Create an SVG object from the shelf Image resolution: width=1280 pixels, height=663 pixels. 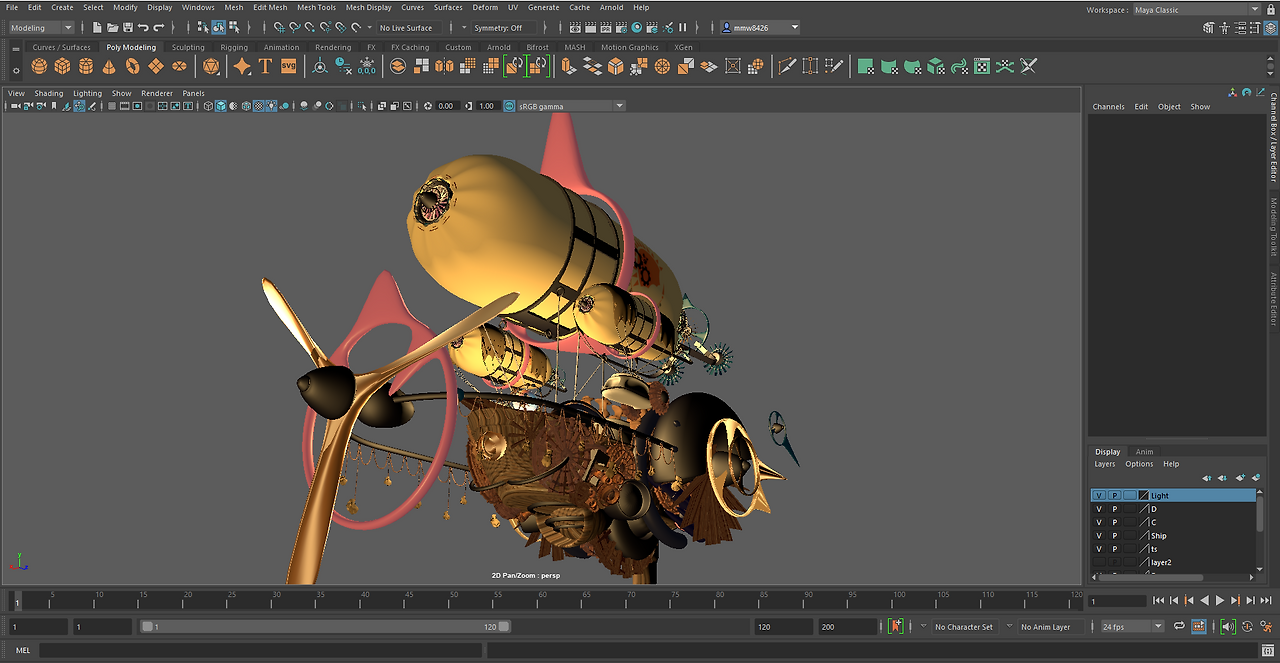tap(287, 66)
